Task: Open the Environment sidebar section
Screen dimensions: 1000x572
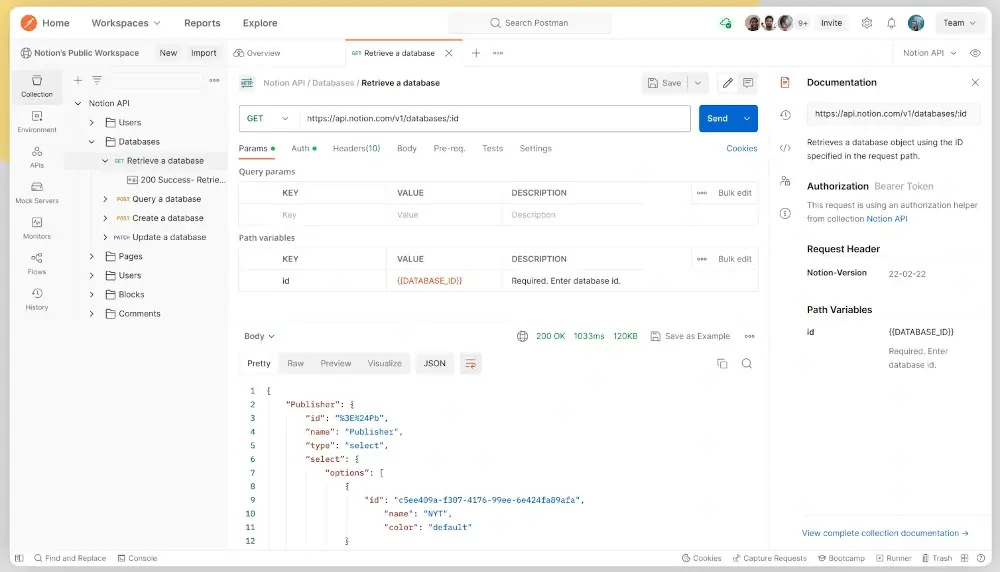Action: click(x=37, y=121)
